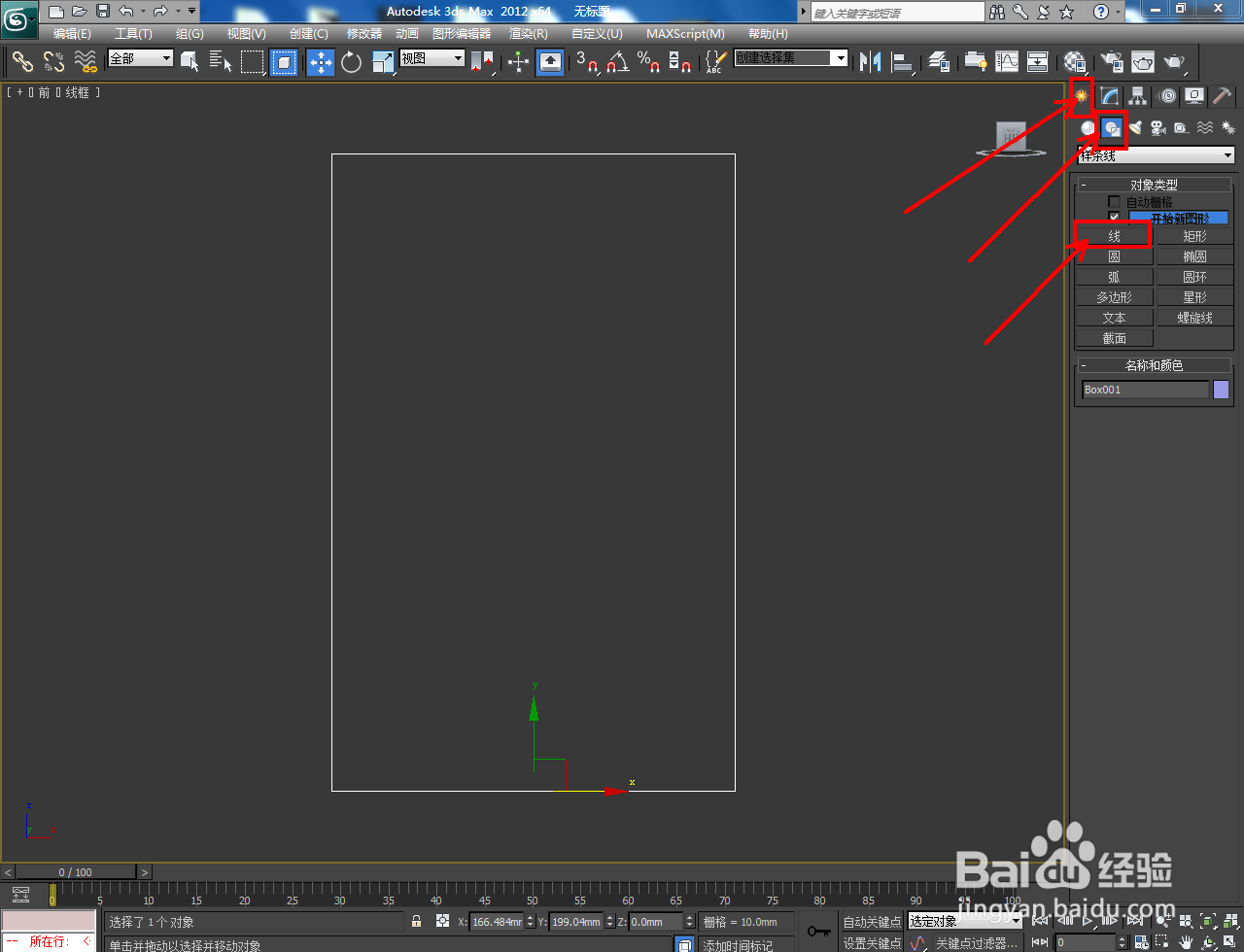Switch to Hierarchy command panel tab
This screenshot has width=1244, height=952.
tap(1137, 96)
